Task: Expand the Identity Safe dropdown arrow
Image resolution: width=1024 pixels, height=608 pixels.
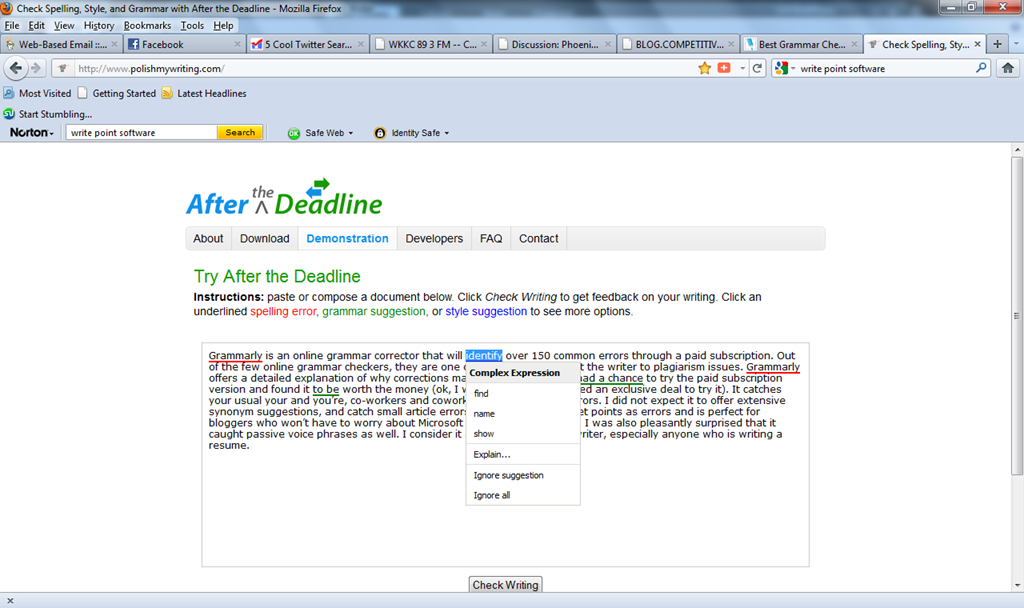Action: pyautogui.click(x=447, y=133)
